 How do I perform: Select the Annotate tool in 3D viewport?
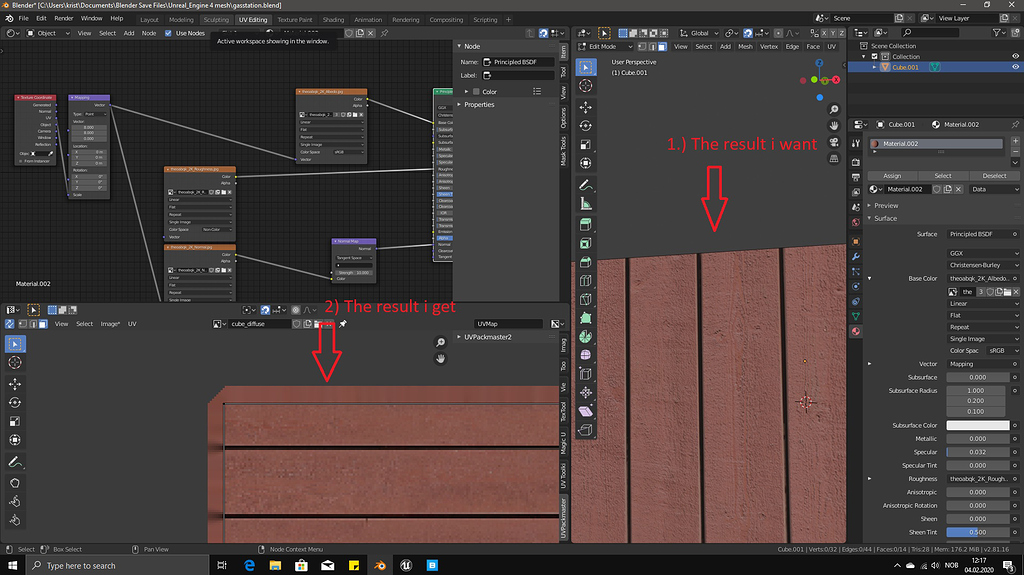(586, 186)
